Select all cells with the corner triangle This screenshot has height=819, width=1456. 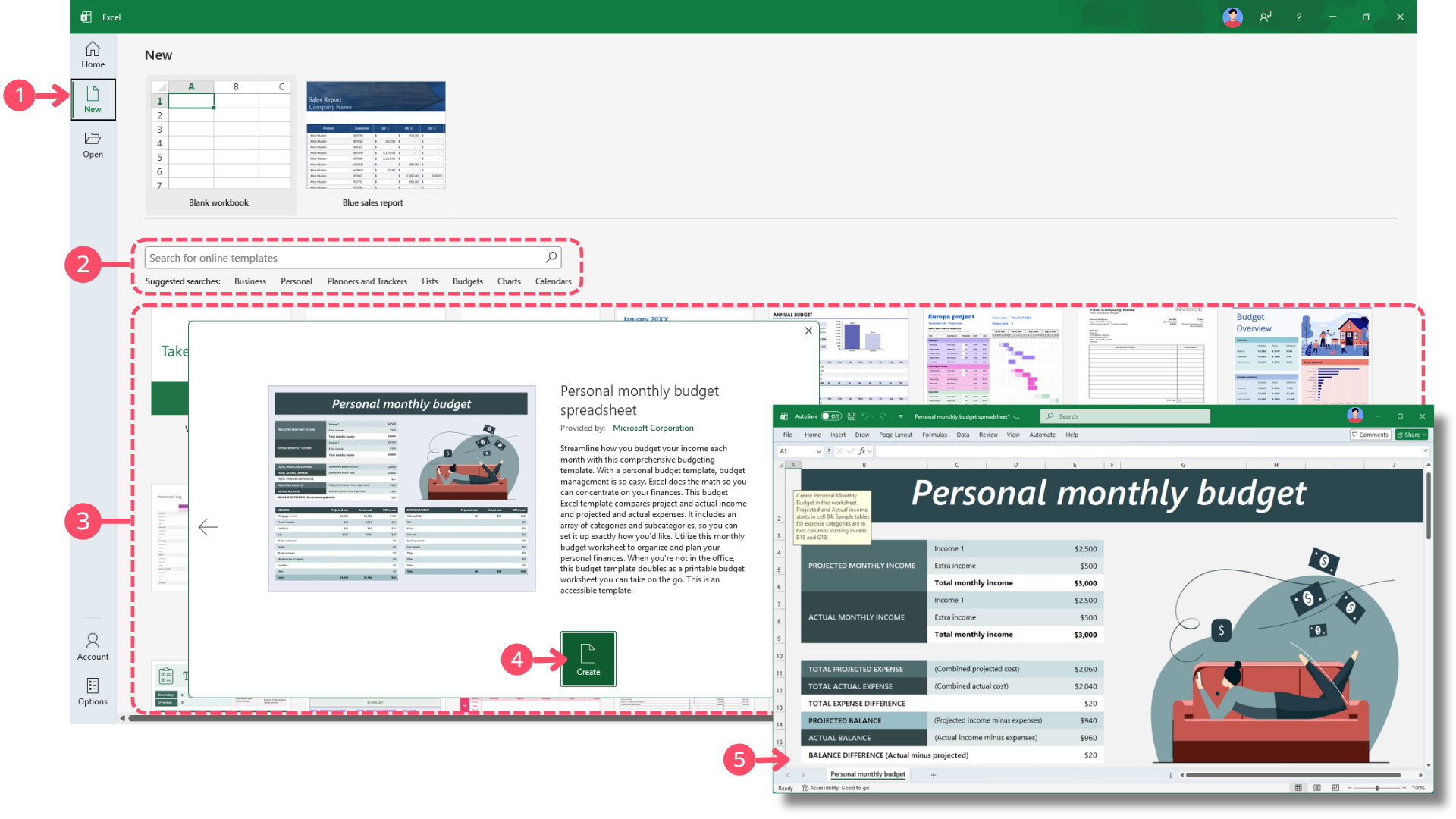[781, 465]
